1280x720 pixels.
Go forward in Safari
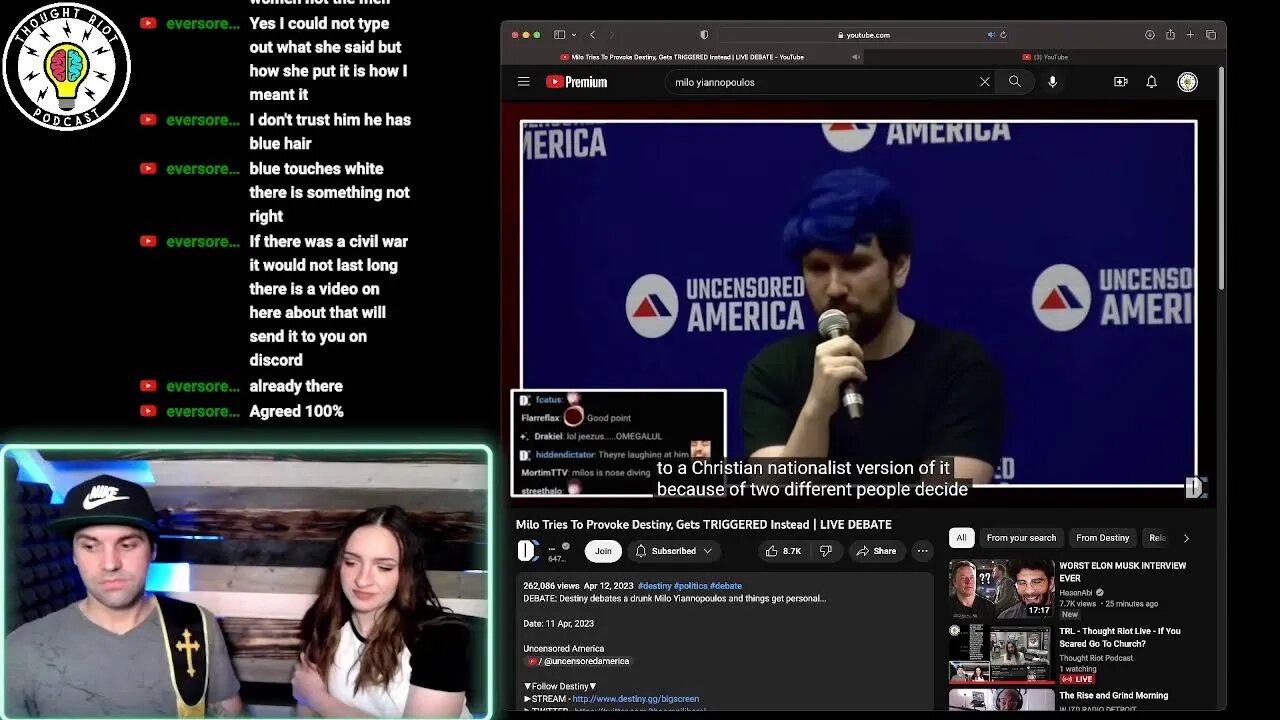[x=612, y=35]
